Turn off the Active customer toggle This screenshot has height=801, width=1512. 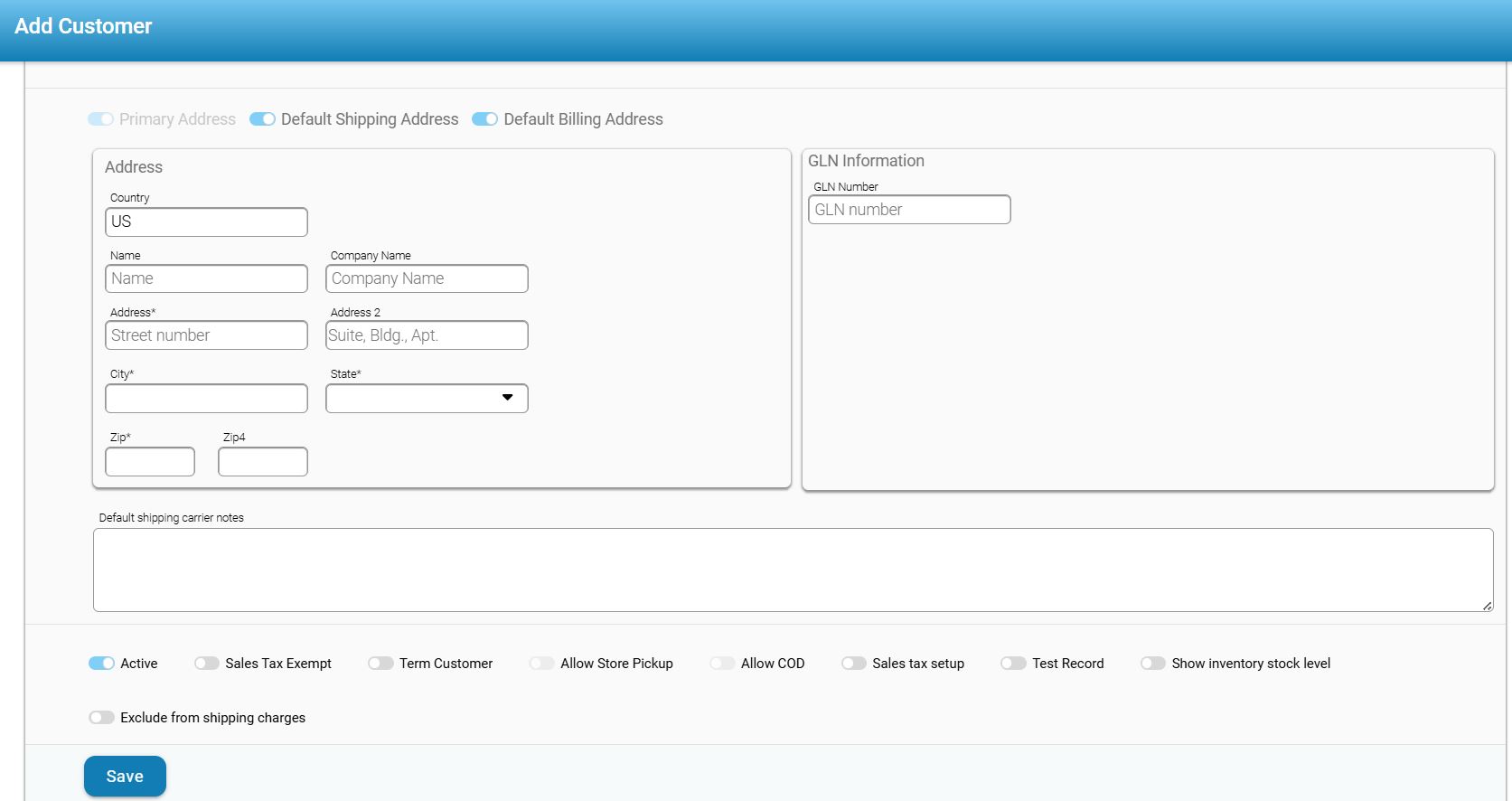tap(101, 664)
